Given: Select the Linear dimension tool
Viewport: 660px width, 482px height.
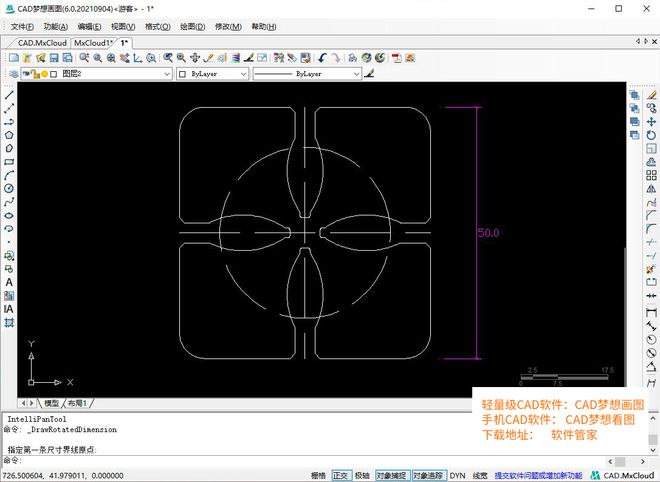Looking at the screenshot, I should click(651, 312).
